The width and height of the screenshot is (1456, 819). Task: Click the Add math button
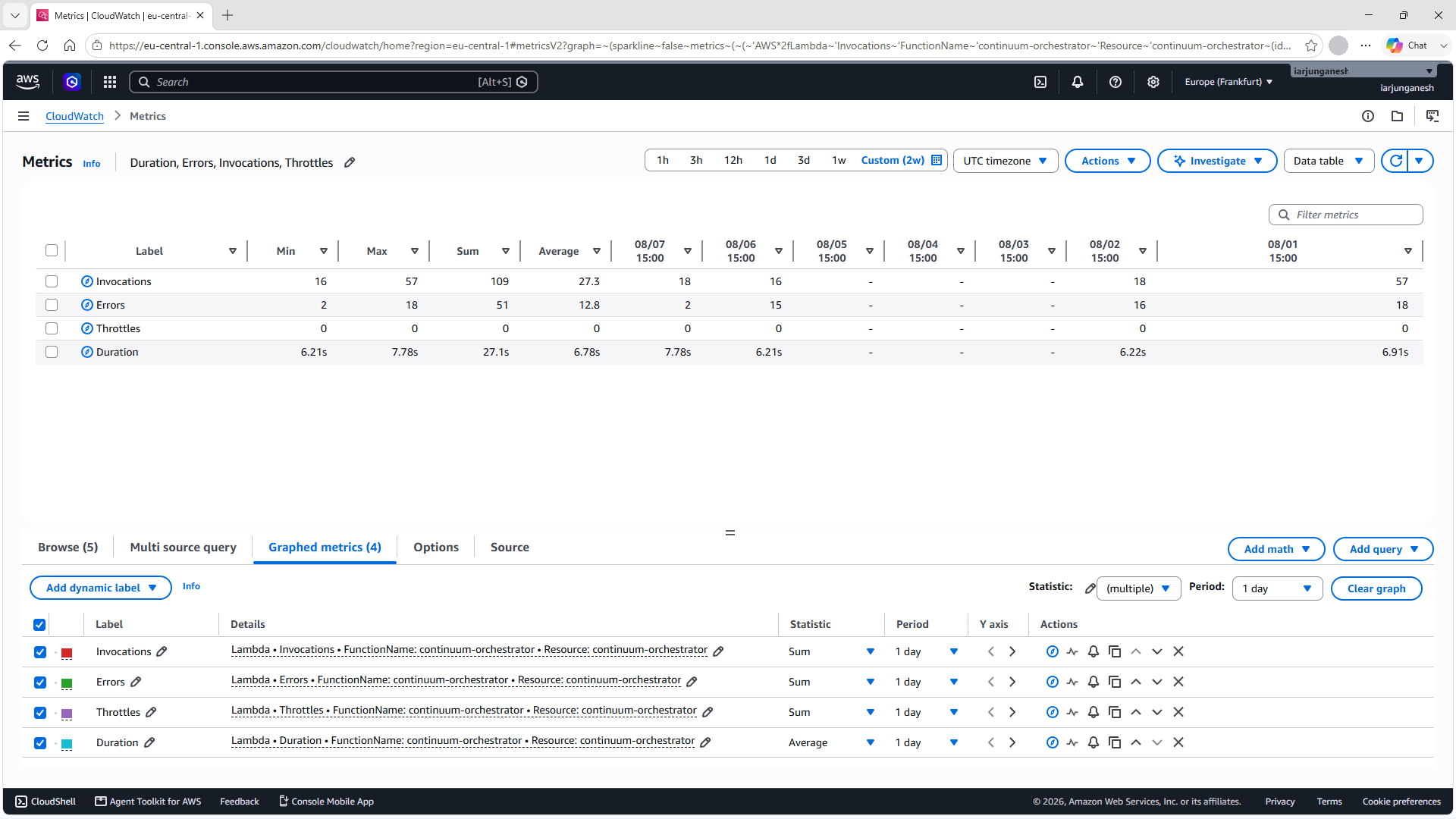[x=1276, y=549]
